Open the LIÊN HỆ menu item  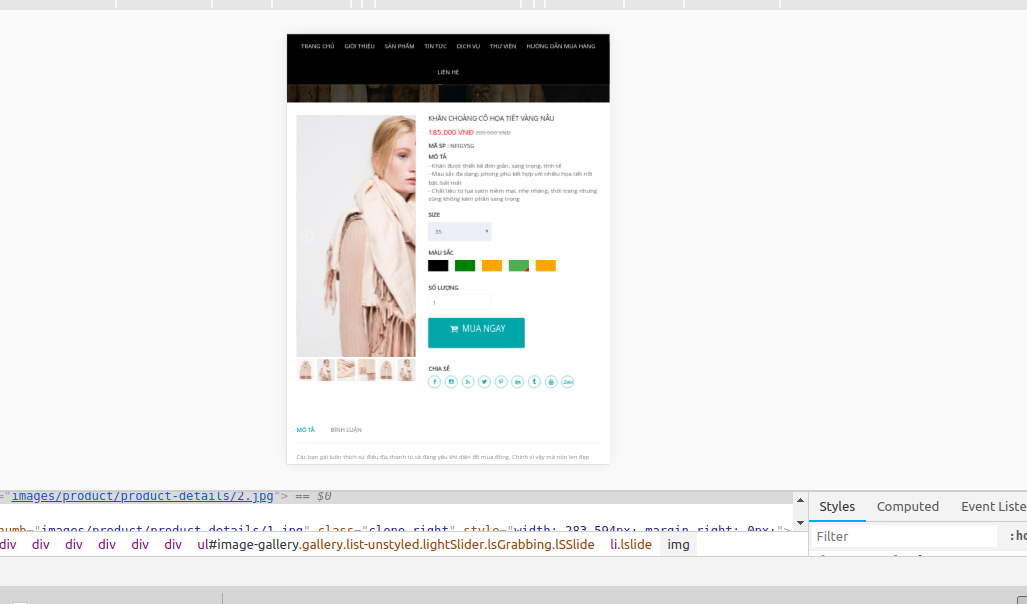448,72
